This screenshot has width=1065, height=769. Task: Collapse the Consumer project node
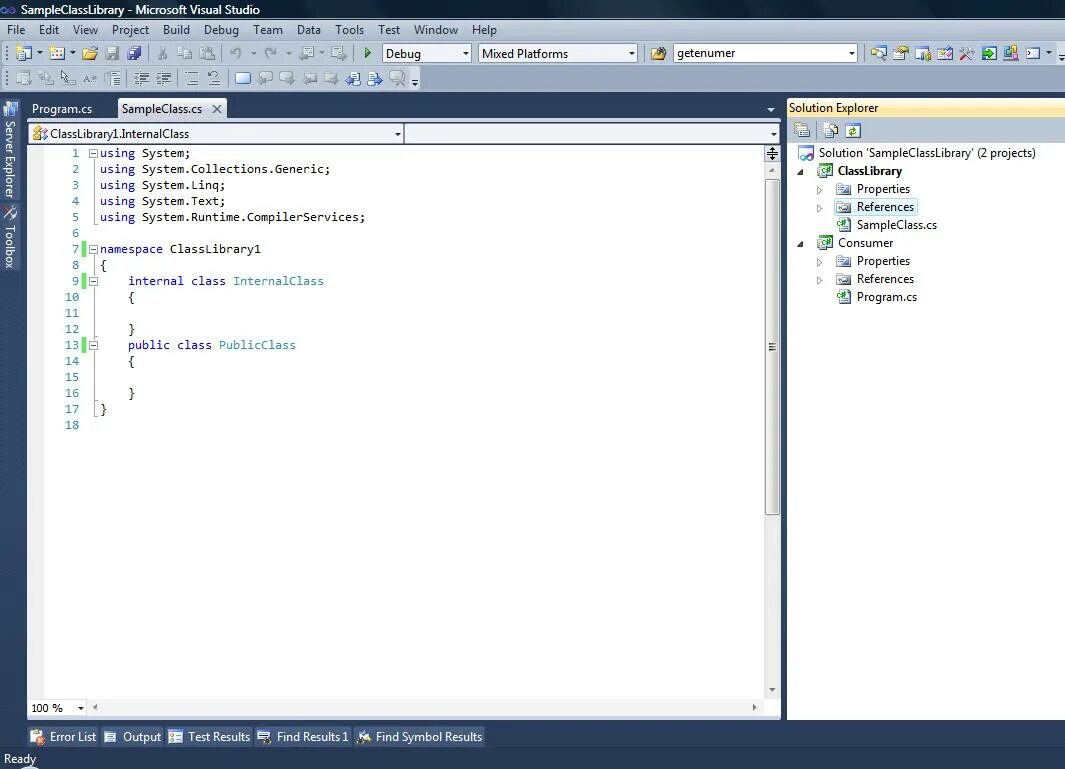pos(800,244)
